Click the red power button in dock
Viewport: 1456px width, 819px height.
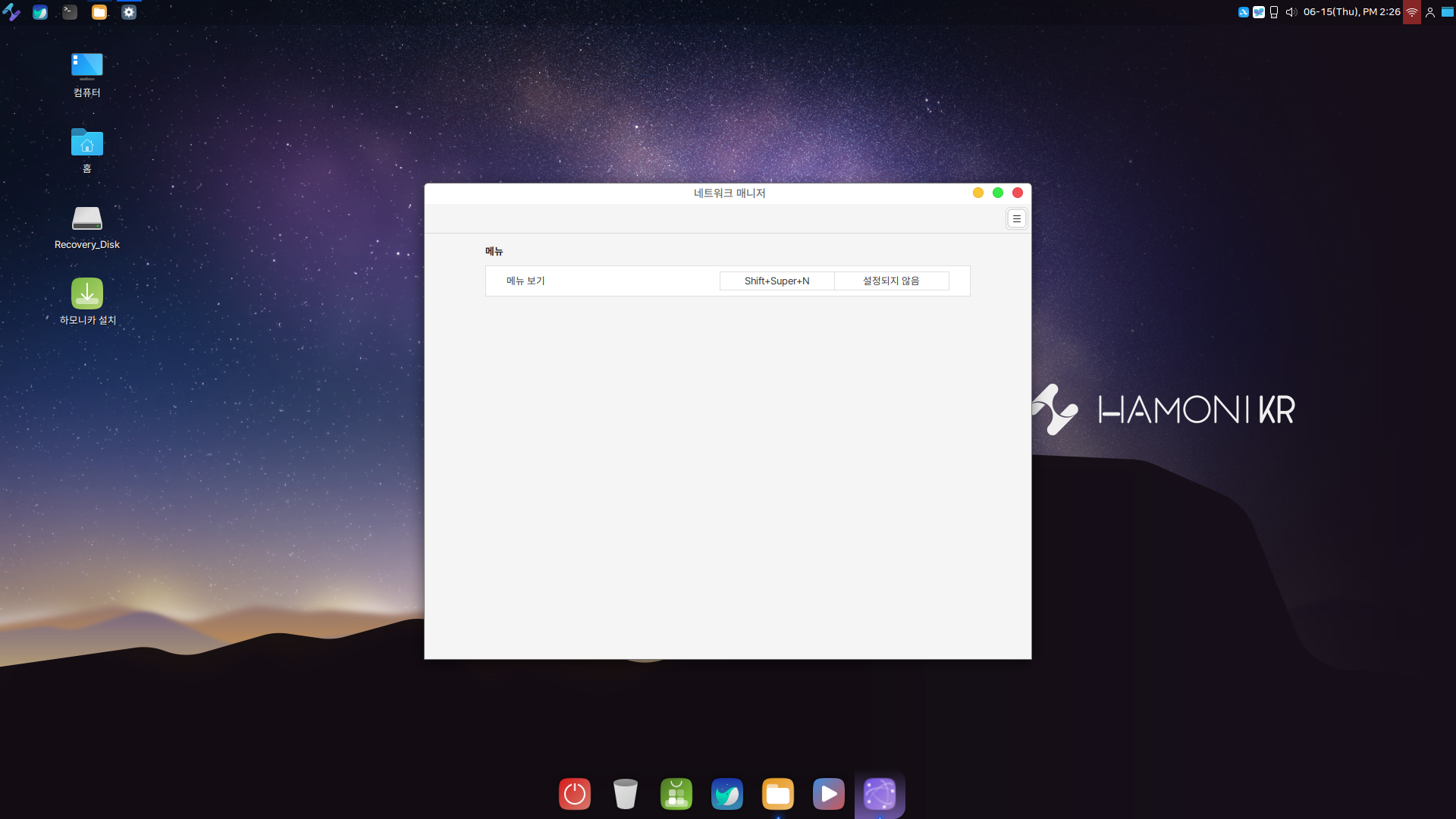tap(575, 794)
